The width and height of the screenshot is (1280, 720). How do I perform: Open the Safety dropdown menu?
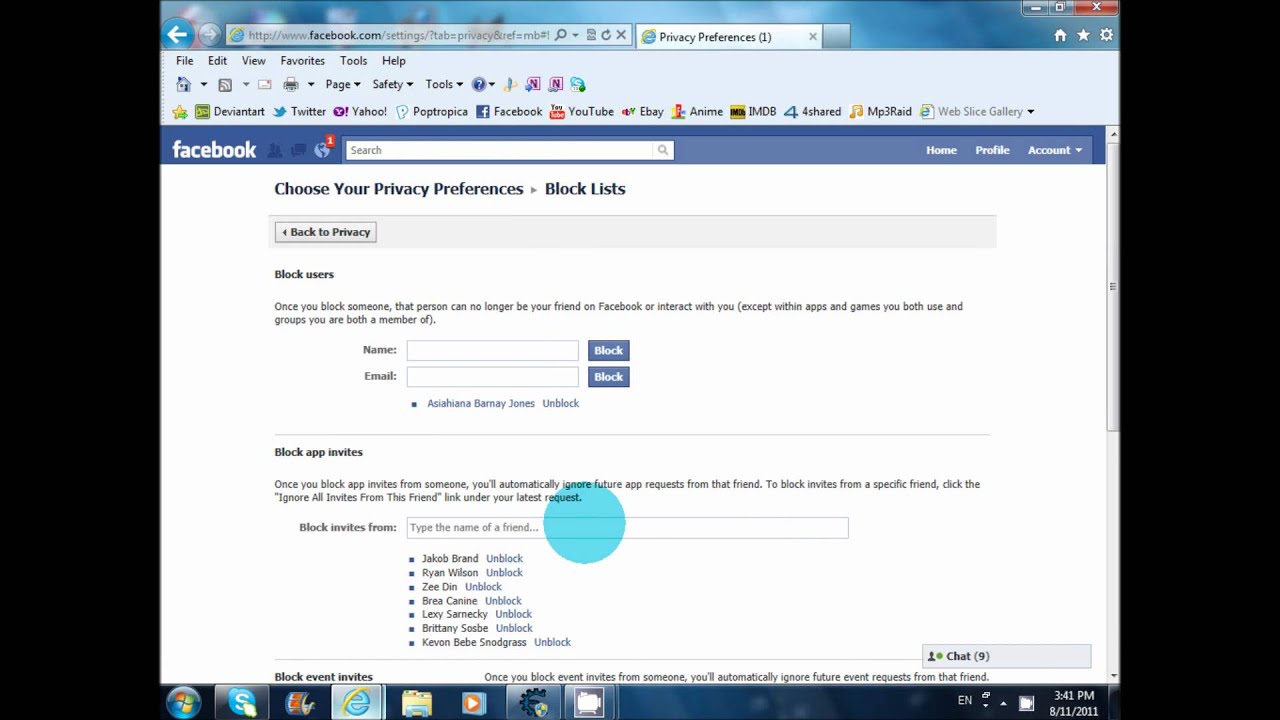click(x=392, y=84)
